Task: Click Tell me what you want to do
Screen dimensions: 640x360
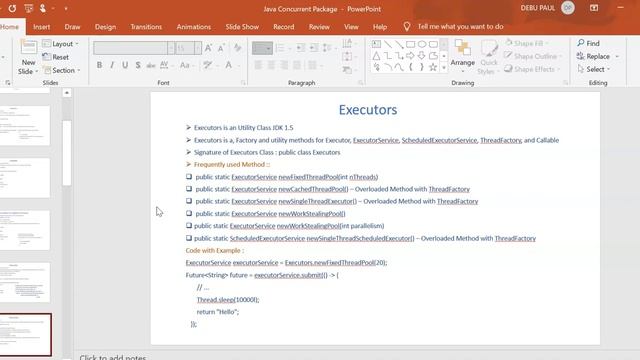Action: click(460, 27)
